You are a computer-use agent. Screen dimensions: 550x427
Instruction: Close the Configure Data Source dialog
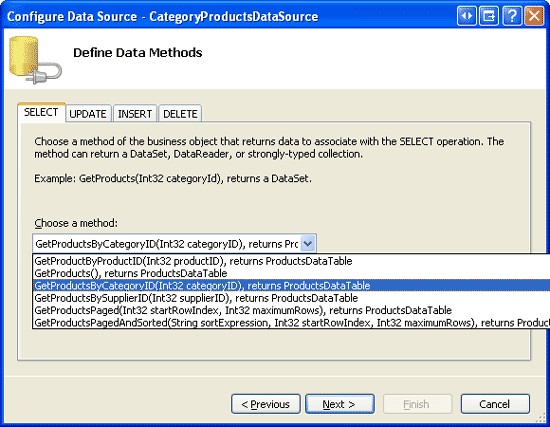(534, 16)
